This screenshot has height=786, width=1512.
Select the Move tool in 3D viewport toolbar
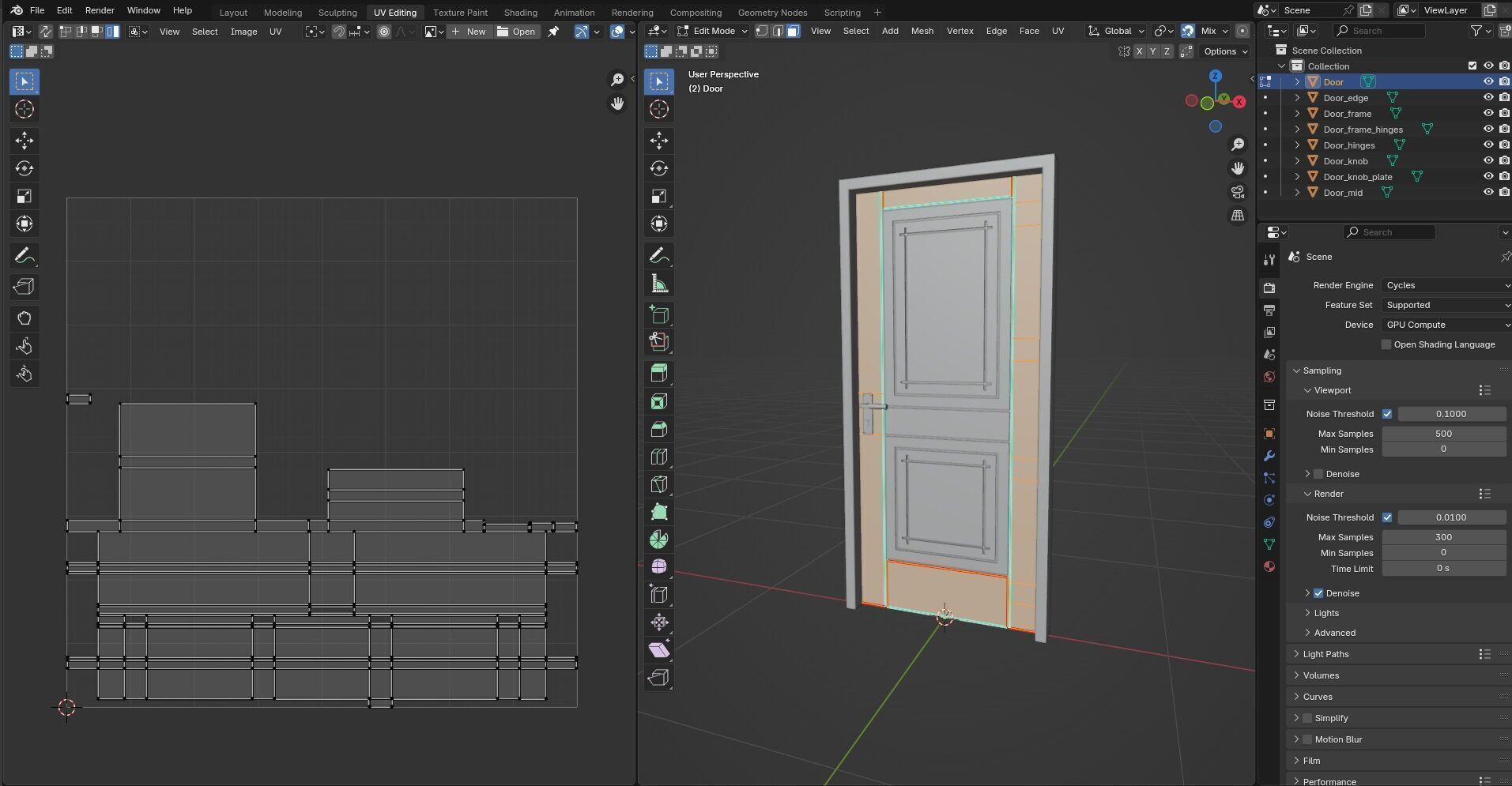[x=659, y=141]
